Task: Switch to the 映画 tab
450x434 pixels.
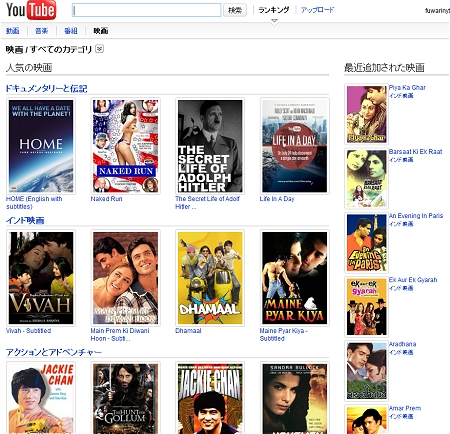Action: pos(100,31)
